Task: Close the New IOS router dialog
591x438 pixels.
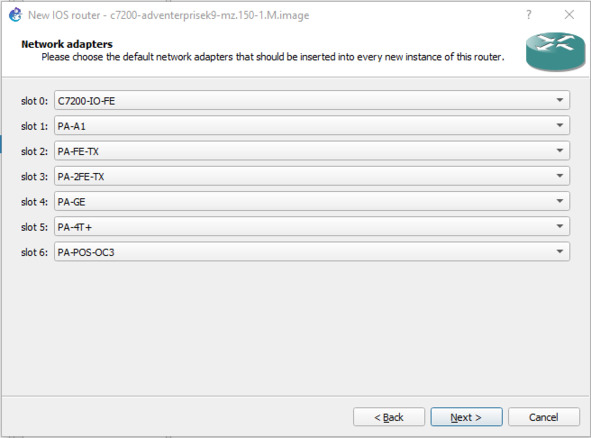Action: click(x=569, y=15)
